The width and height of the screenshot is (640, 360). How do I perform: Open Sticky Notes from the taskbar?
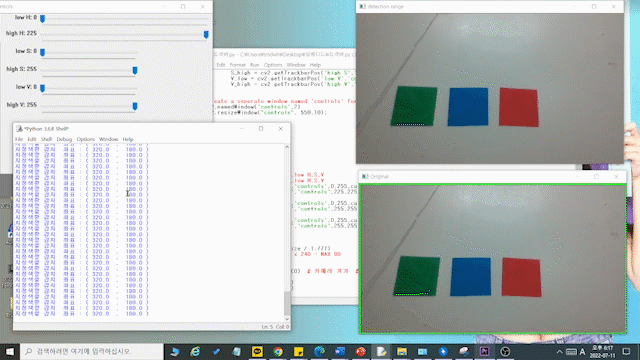click(298, 351)
